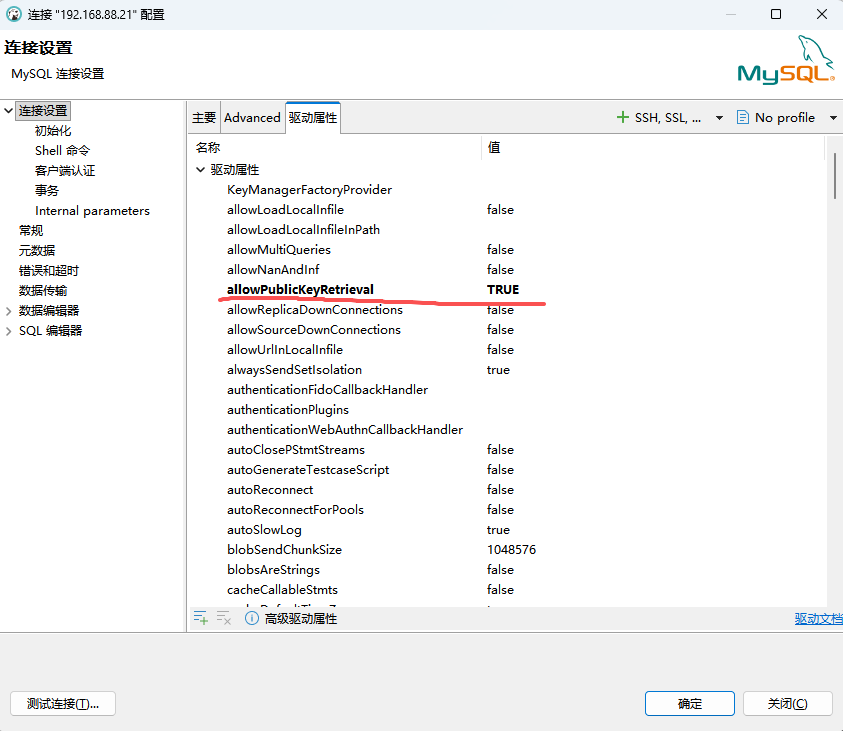Click the add user property icon
This screenshot has width=843, height=731.
tap(201, 619)
